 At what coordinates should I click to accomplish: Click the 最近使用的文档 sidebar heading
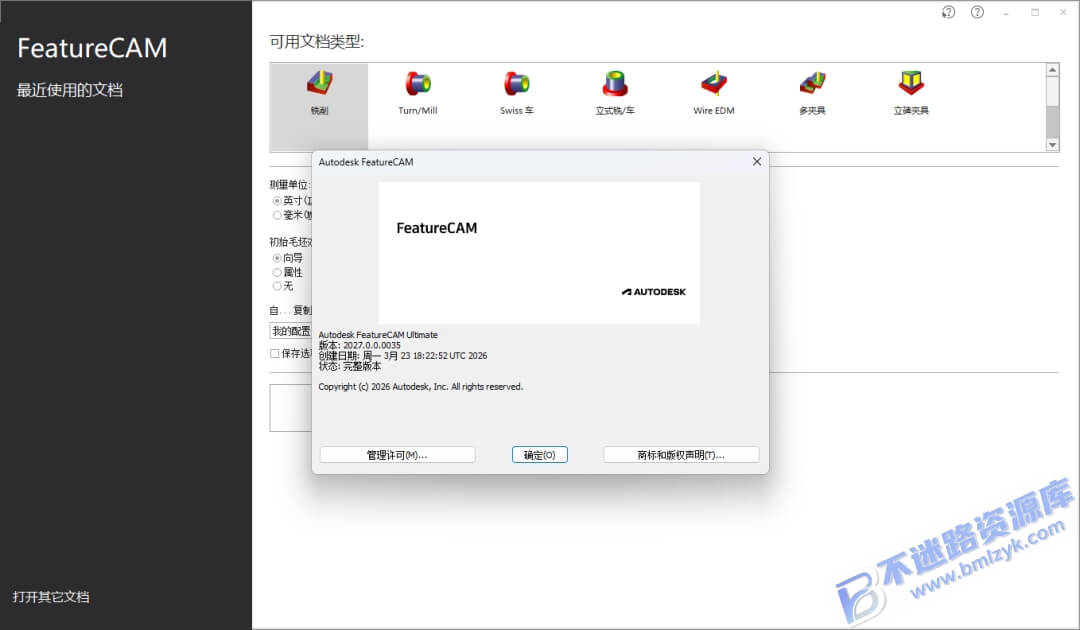click(x=70, y=90)
